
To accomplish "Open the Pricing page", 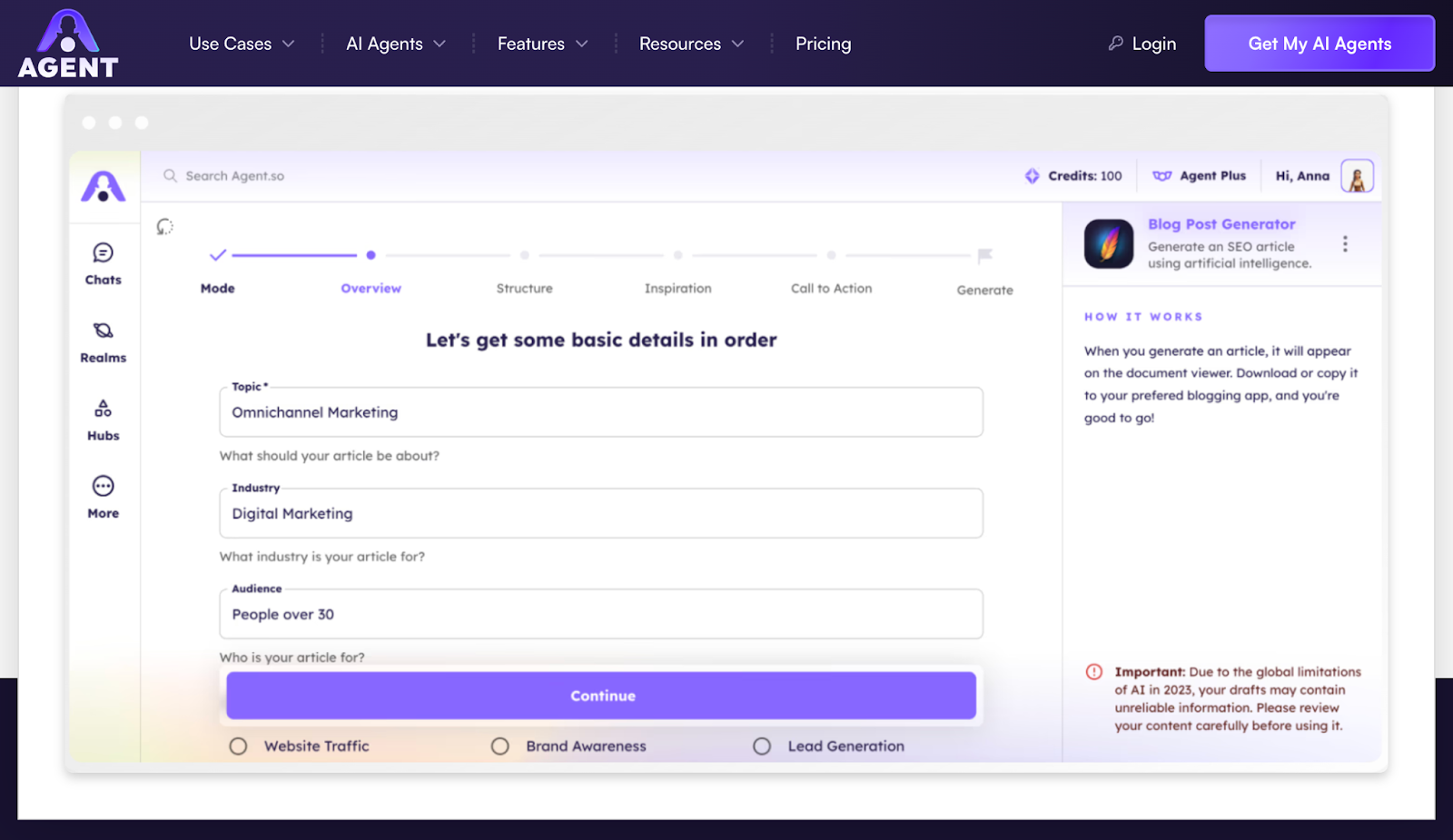I will (x=823, y=44).
